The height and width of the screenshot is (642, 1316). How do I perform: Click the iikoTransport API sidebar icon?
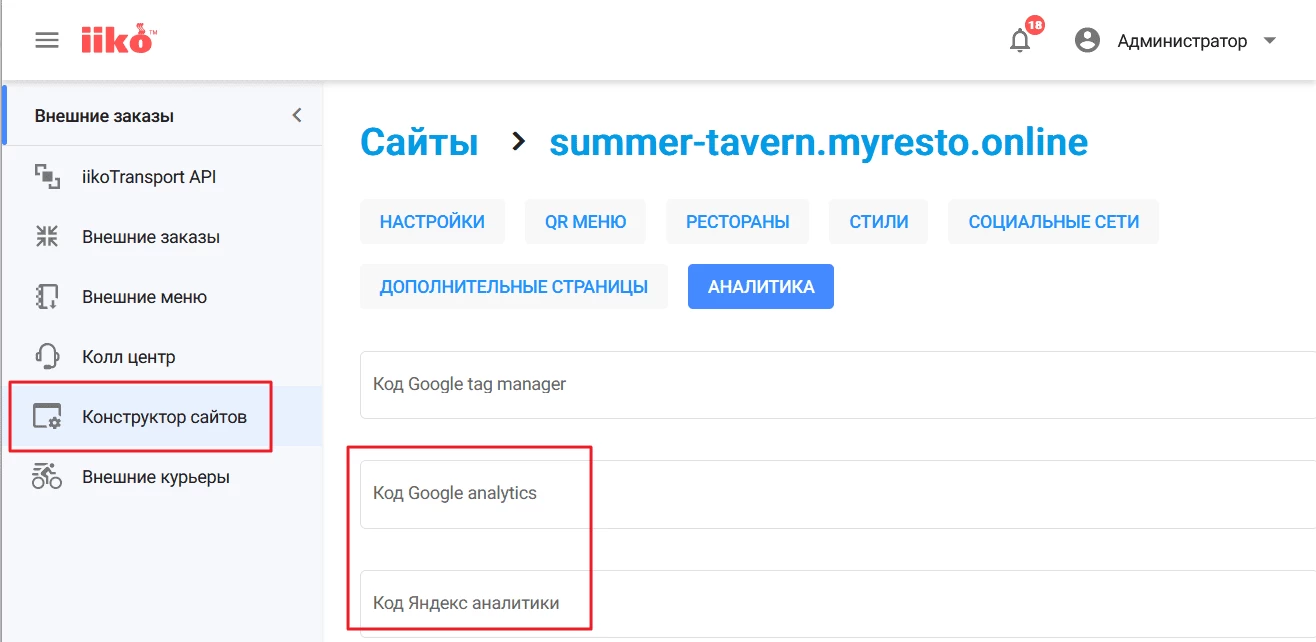point(47,177)
